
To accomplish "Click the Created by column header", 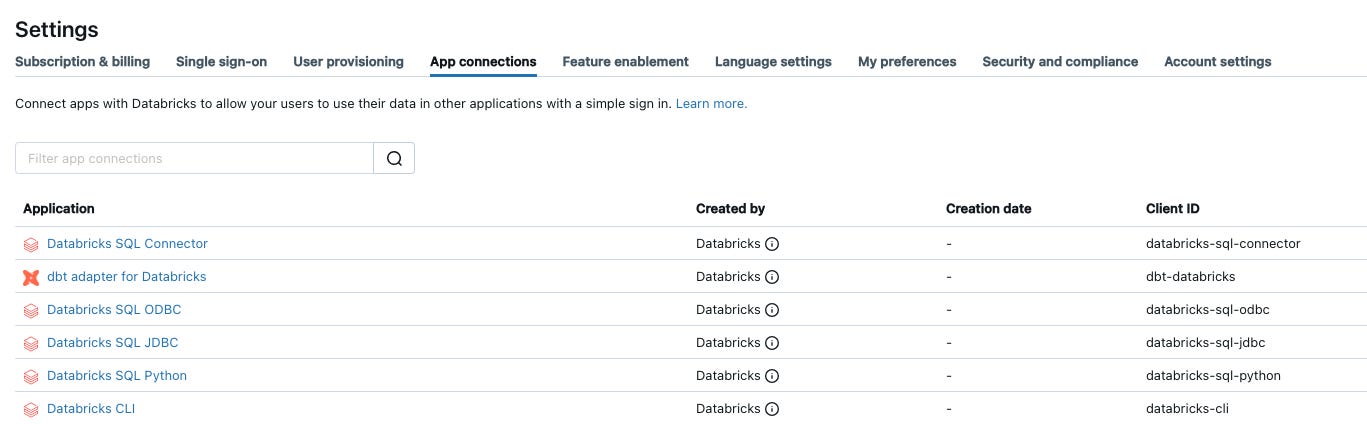I will 730,209.
